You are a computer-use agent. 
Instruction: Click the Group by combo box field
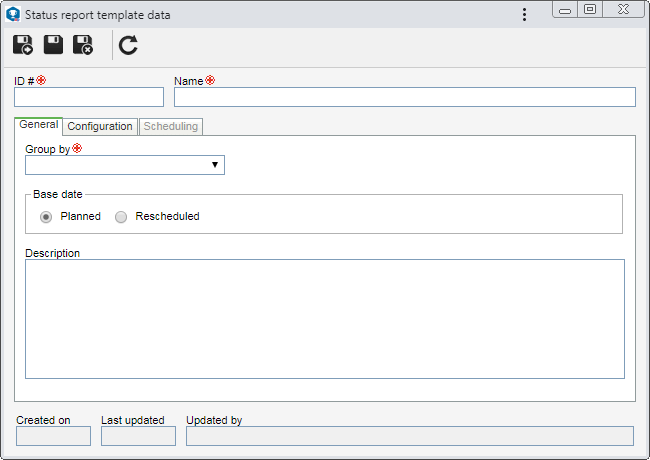click(x=125, y=165)
